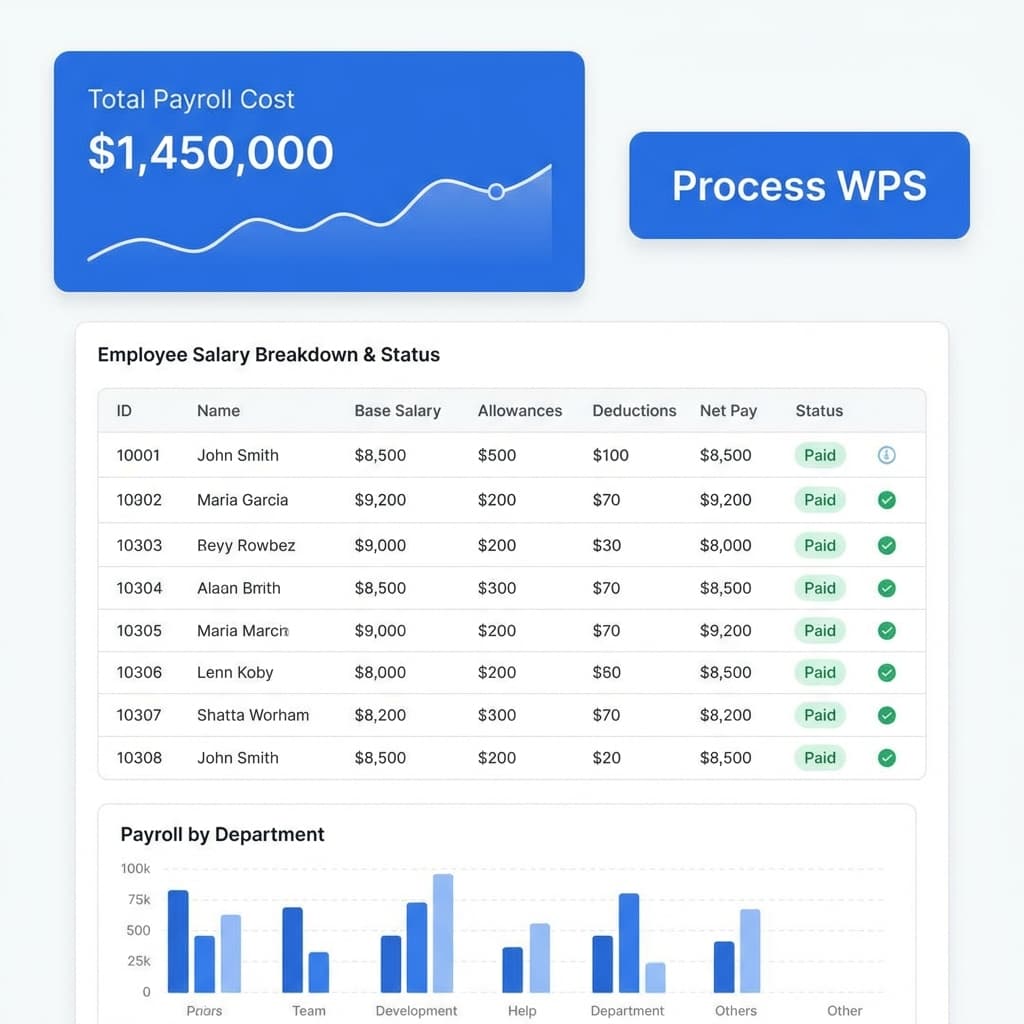Image resolution: width=1024 pixels, height=1024 pixels.
Task: Expand the Status column header
Action: [819, 411]
